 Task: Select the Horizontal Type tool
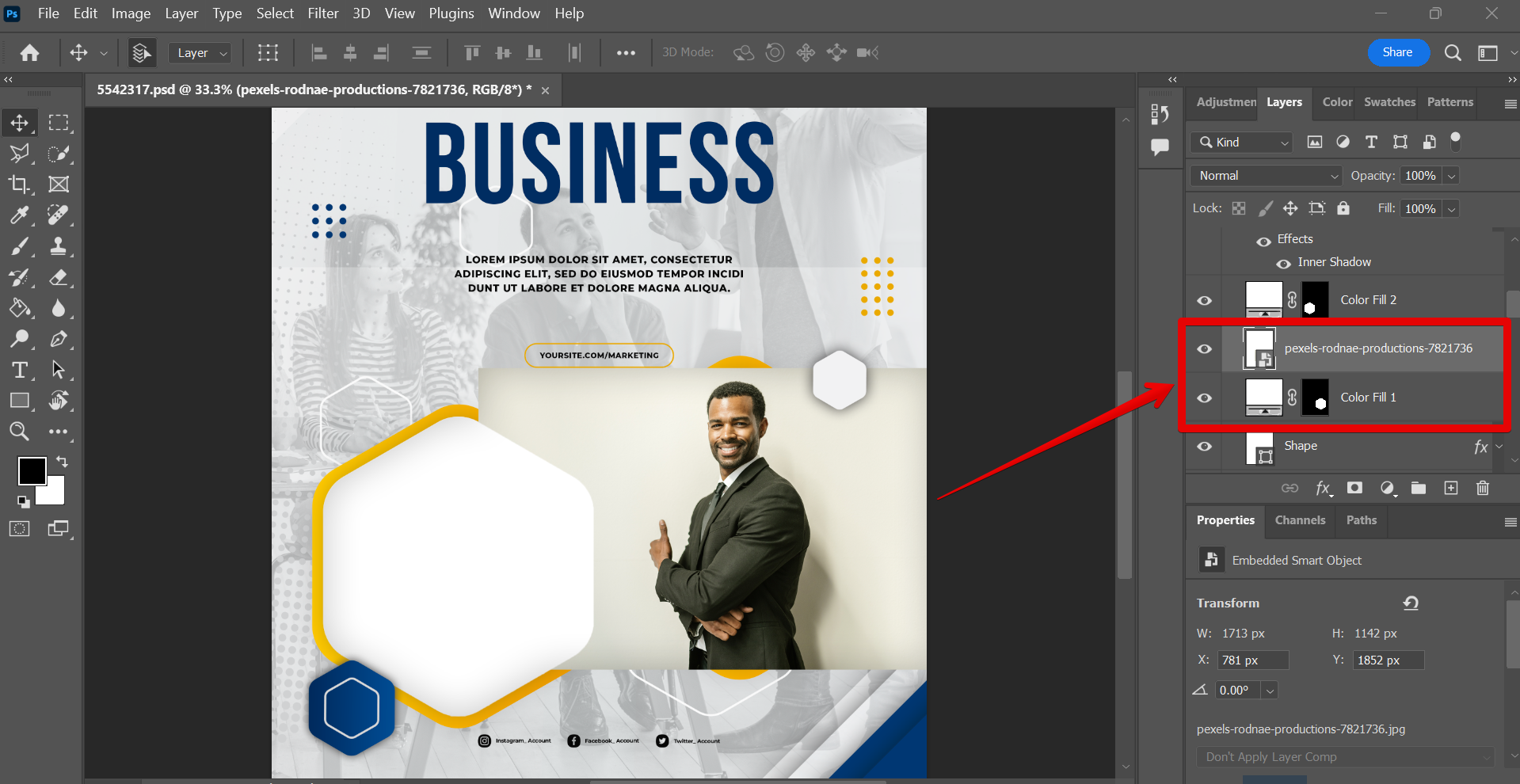pos(19,370)
